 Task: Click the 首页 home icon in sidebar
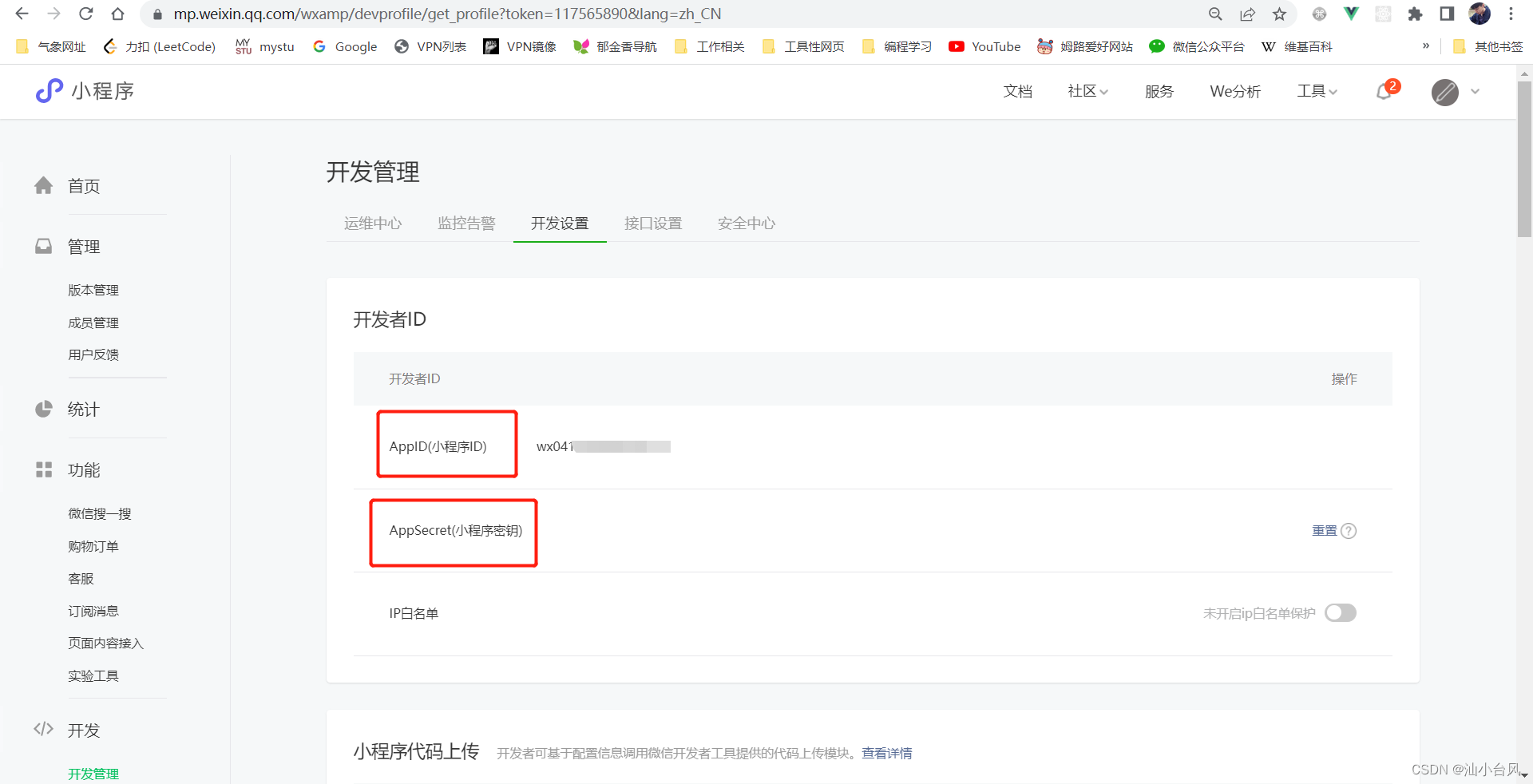pos(44,185)
